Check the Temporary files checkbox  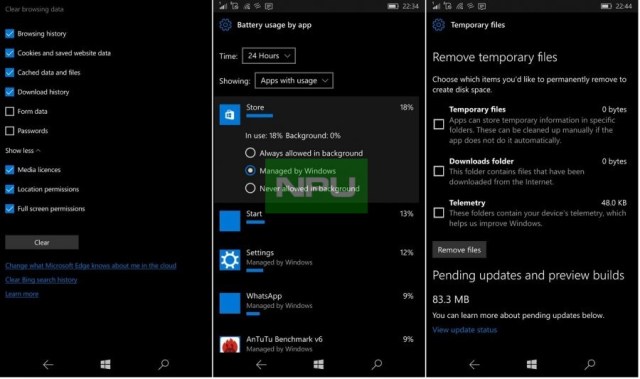click(x=439, y=124)
